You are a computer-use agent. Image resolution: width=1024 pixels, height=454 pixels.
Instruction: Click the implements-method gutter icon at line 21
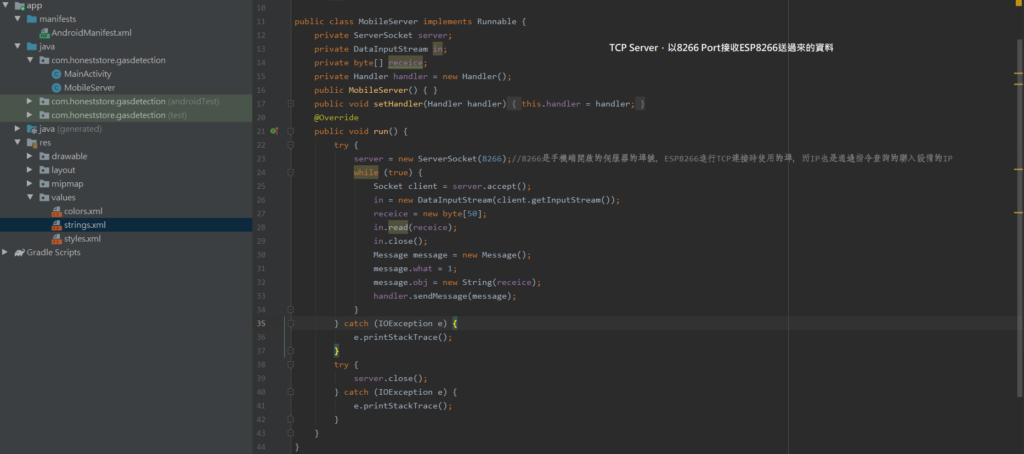tap(273, 131)
